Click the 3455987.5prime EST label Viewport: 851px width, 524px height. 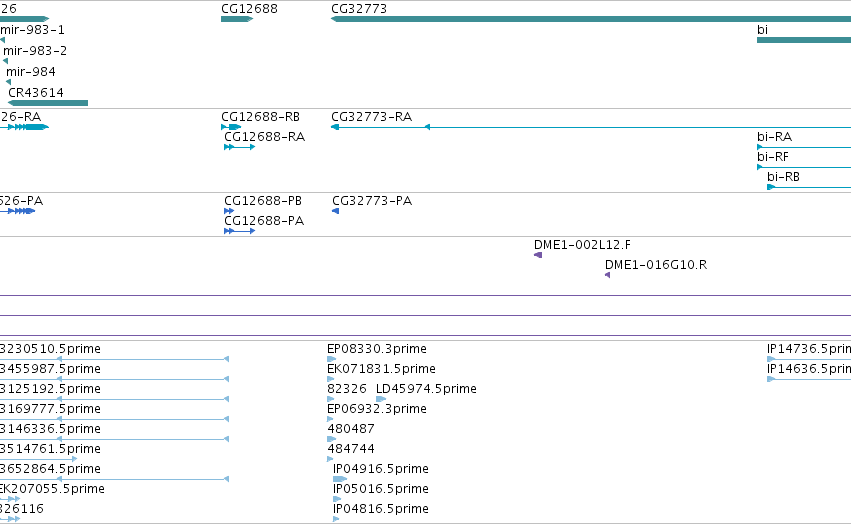click(50, 369)
